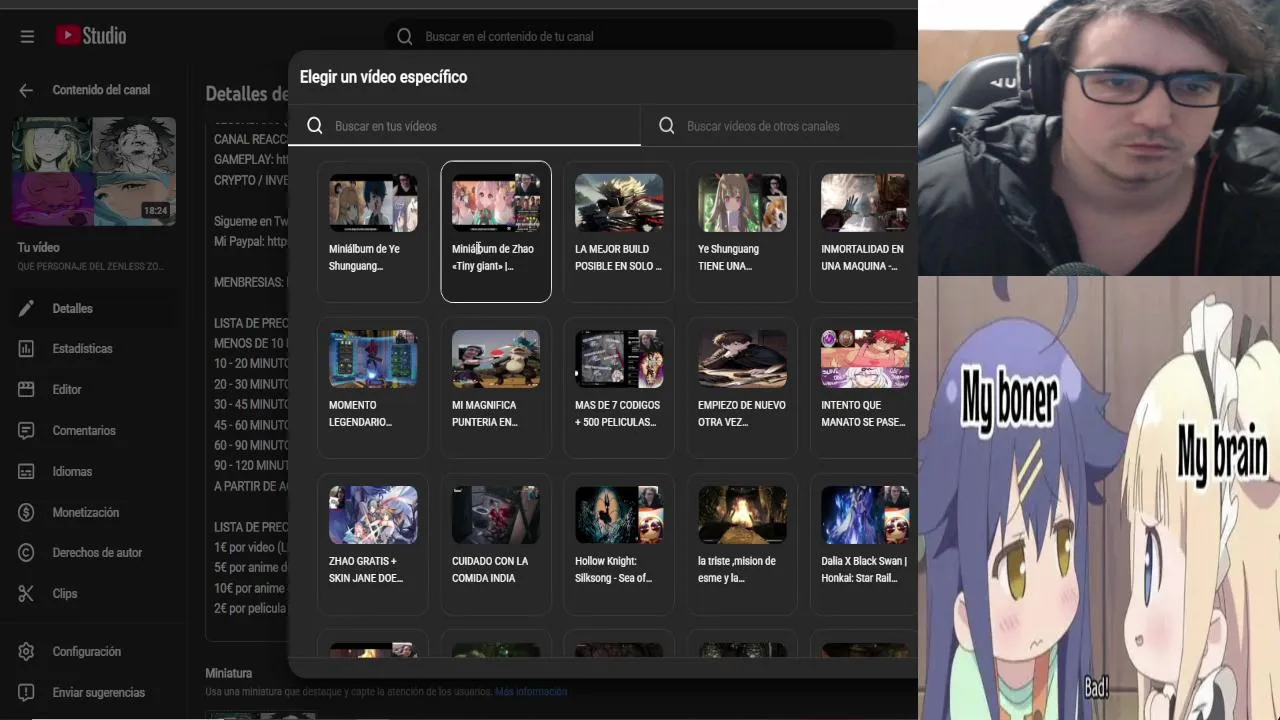The height and width of the screenshot is (720, 1280).
Task: Choose the Ye Shunguang TIENE UNA video
Action: tap(742, 231)
